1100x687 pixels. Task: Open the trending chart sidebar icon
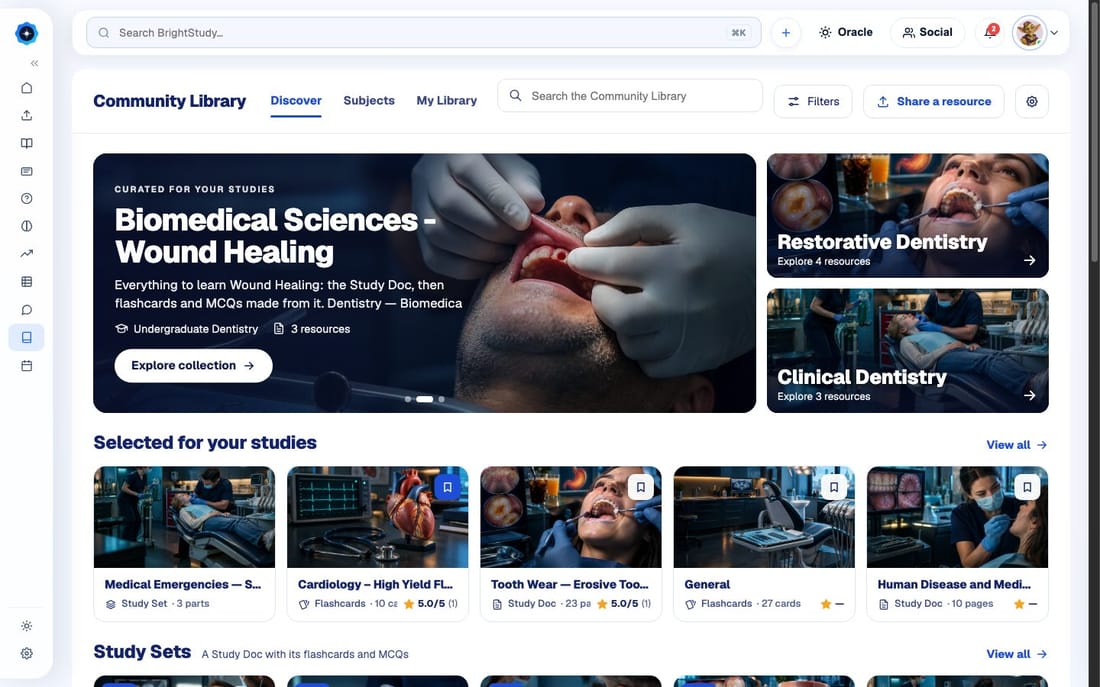27,253
